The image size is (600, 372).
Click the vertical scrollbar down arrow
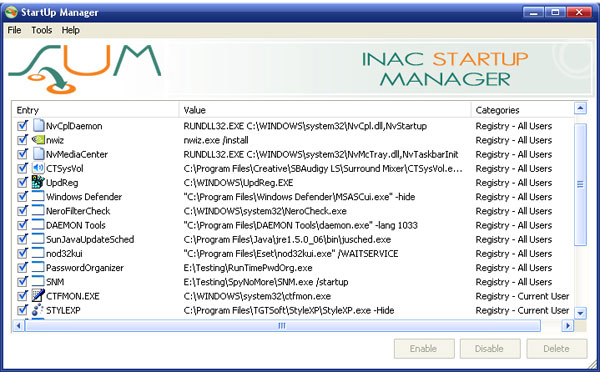pos(580,313)
